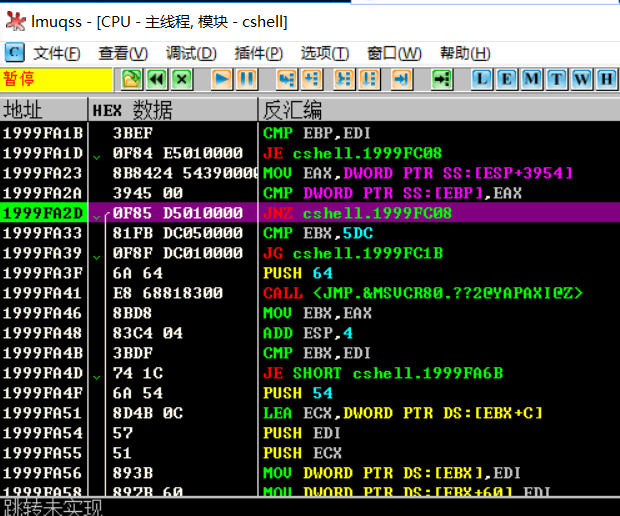Restart the program with the rewind icon
Screen dimensions: 620x516
point(157,79)
